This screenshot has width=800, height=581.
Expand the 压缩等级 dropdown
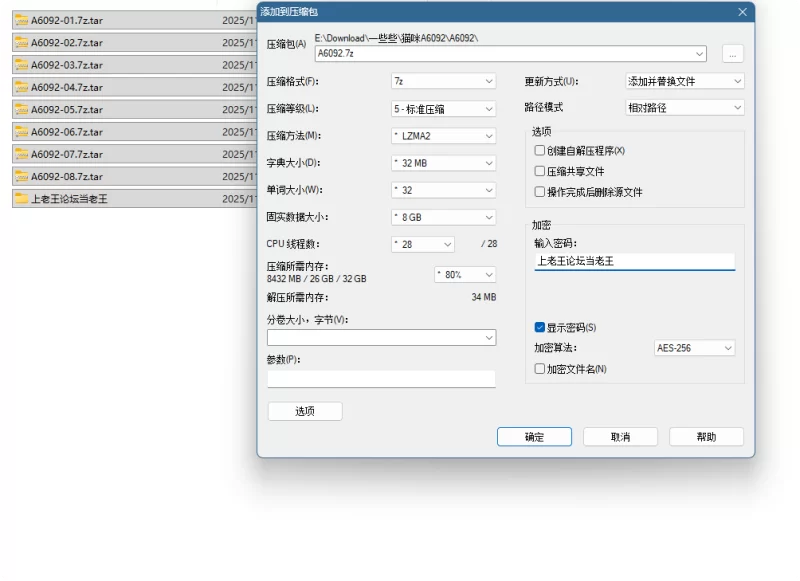click(x=443, y=108)
